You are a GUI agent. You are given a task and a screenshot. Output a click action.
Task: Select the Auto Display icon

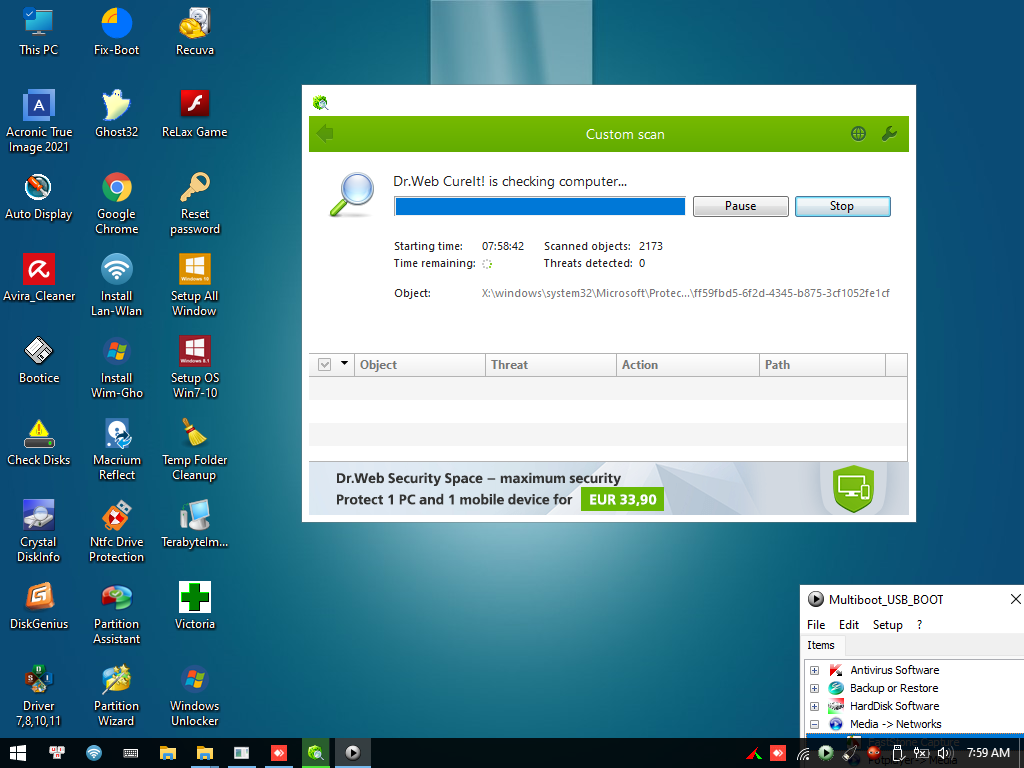(39, 196)
